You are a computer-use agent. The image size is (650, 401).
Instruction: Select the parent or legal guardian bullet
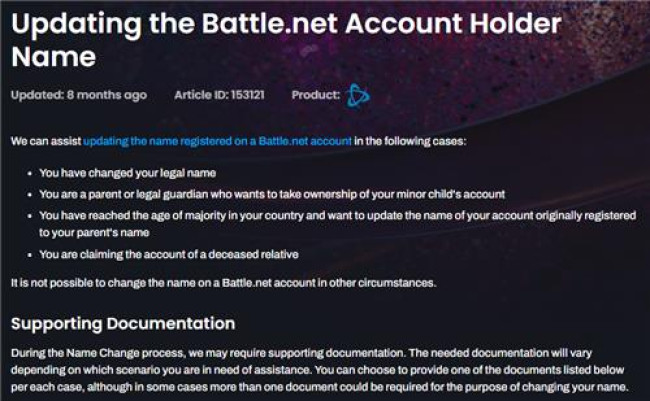pos(272,194)
